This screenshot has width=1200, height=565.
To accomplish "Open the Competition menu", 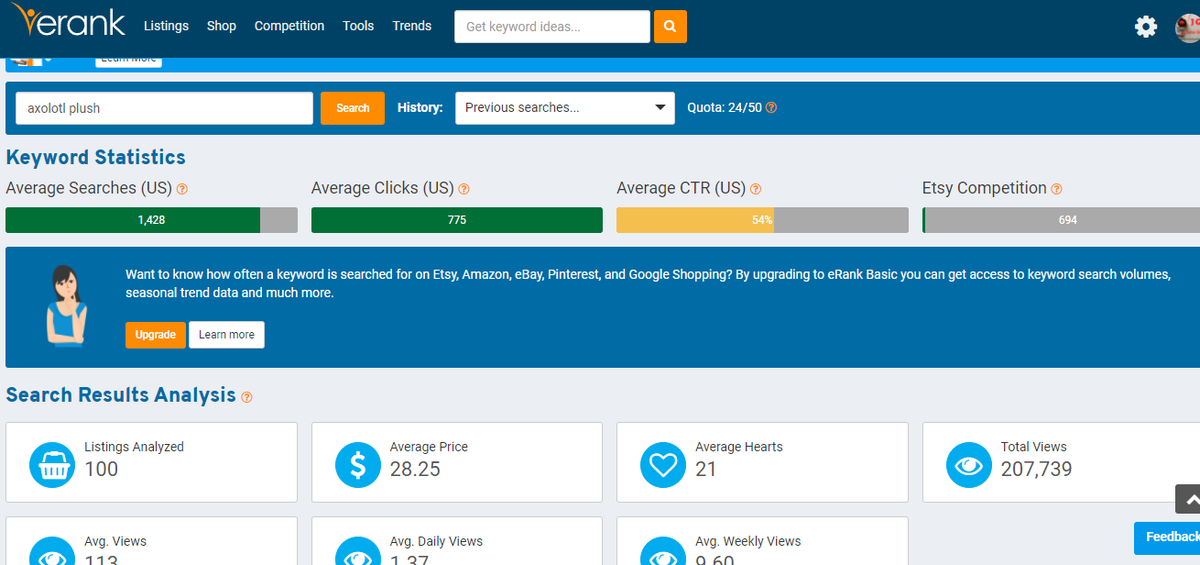I will click(x=289, y=26).
